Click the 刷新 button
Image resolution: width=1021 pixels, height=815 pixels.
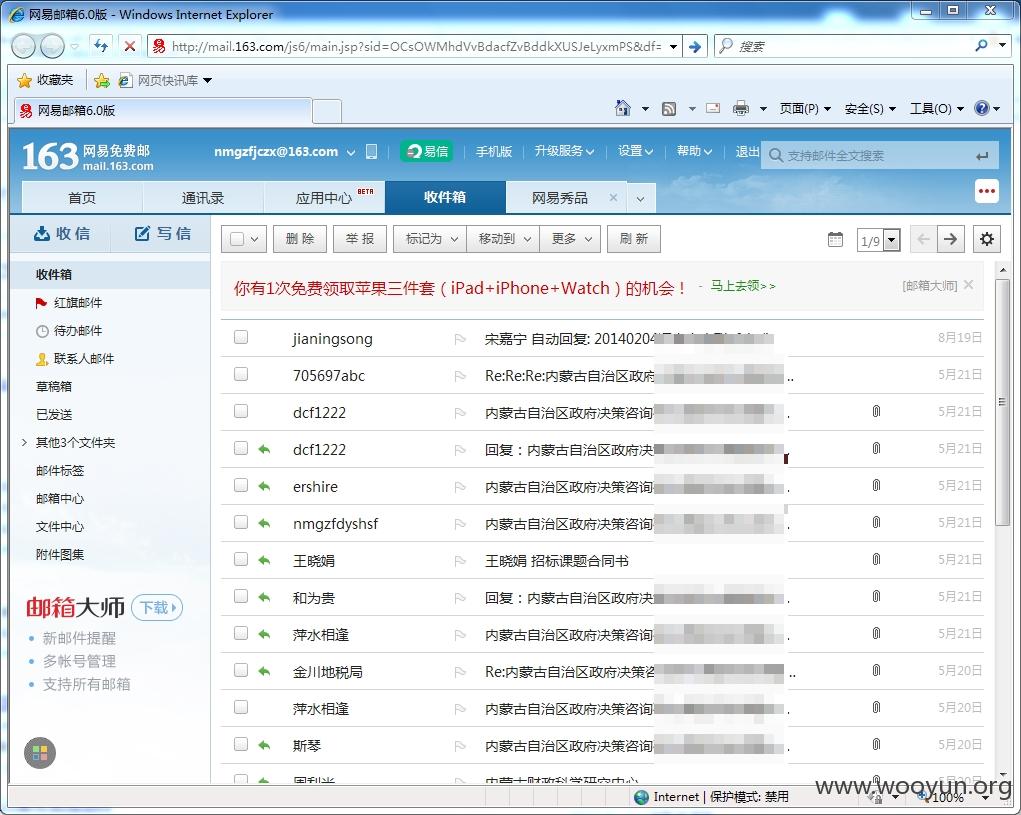pos(634,239)
